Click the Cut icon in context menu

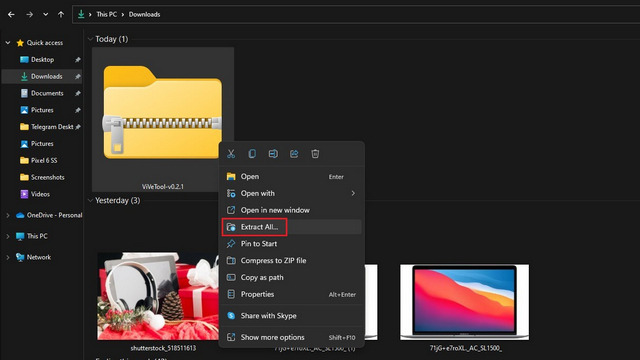[231, 153]
